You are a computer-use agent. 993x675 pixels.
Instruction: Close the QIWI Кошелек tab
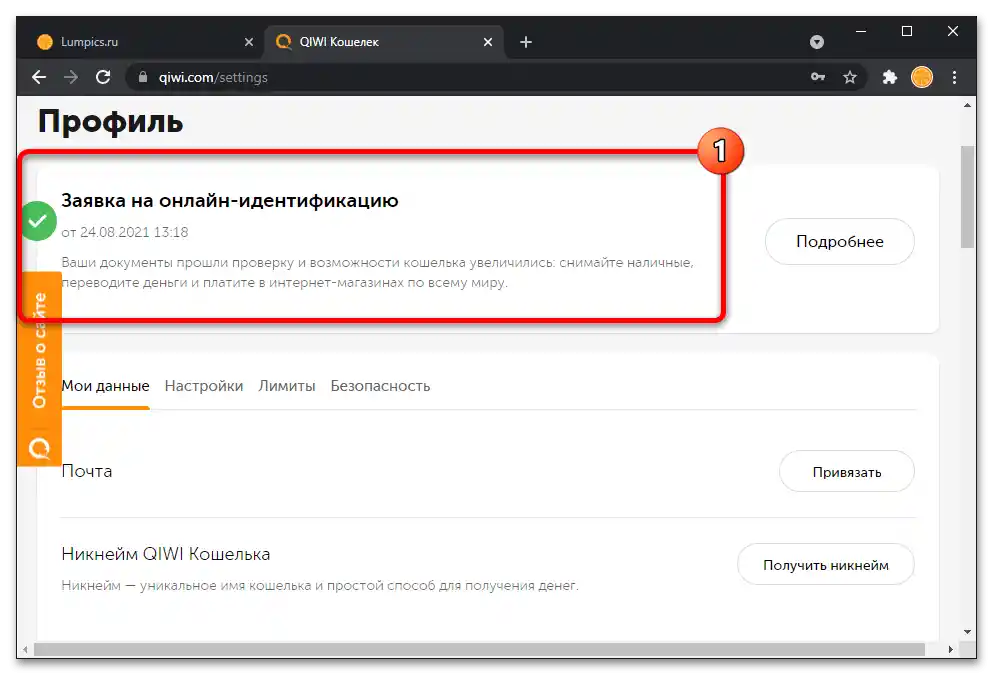(x=488, y=42)
